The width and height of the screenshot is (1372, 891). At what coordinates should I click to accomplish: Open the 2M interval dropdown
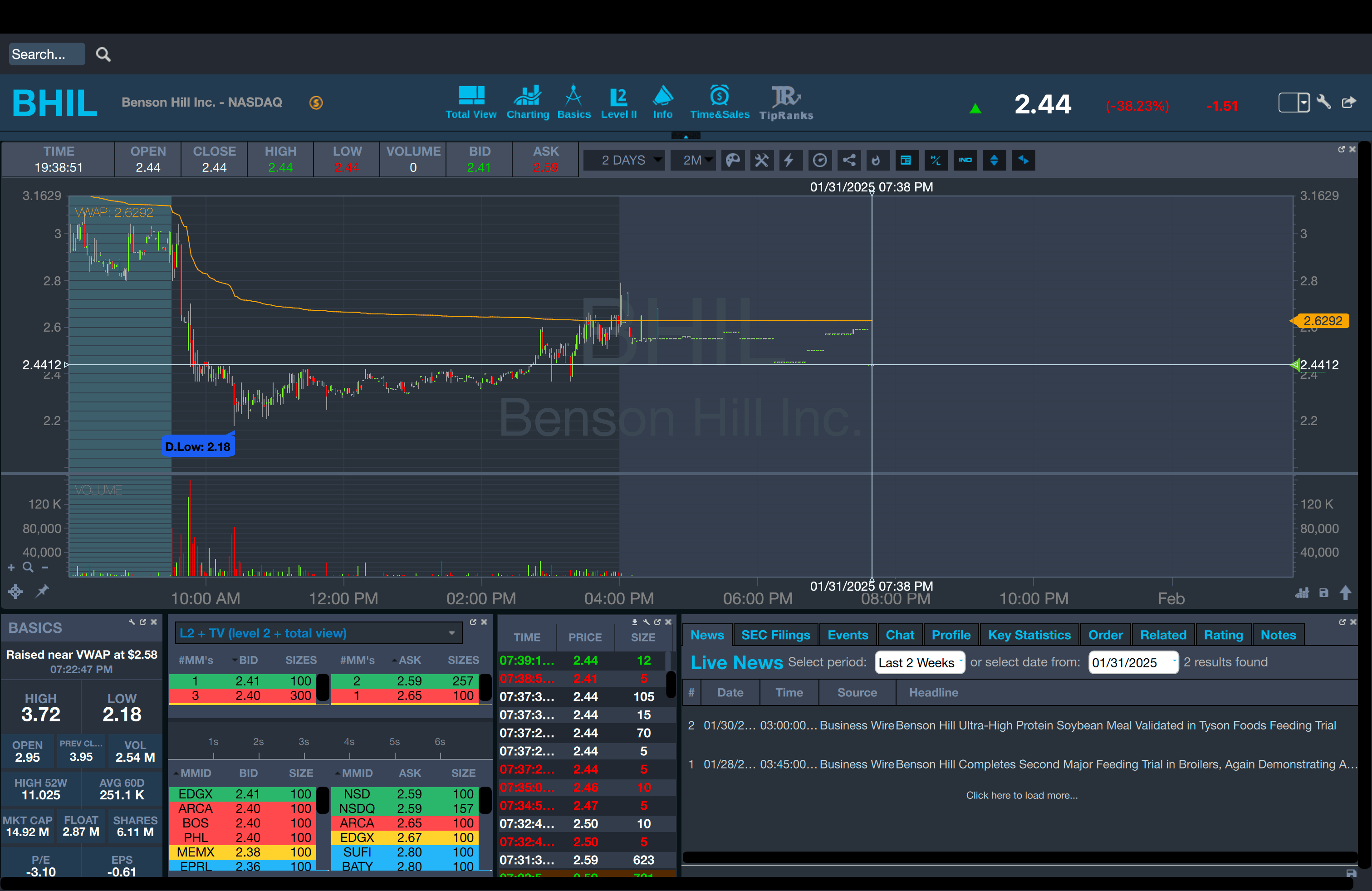[693, 160]
